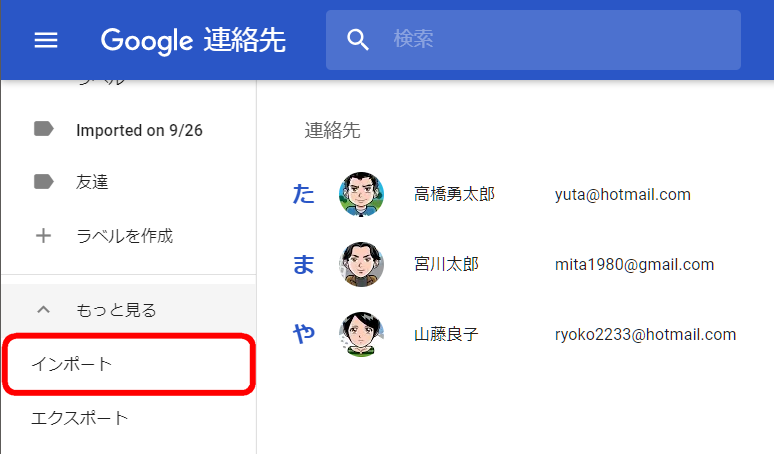
Task: Click the 友達 label tag icon
Action: point(43,182)
